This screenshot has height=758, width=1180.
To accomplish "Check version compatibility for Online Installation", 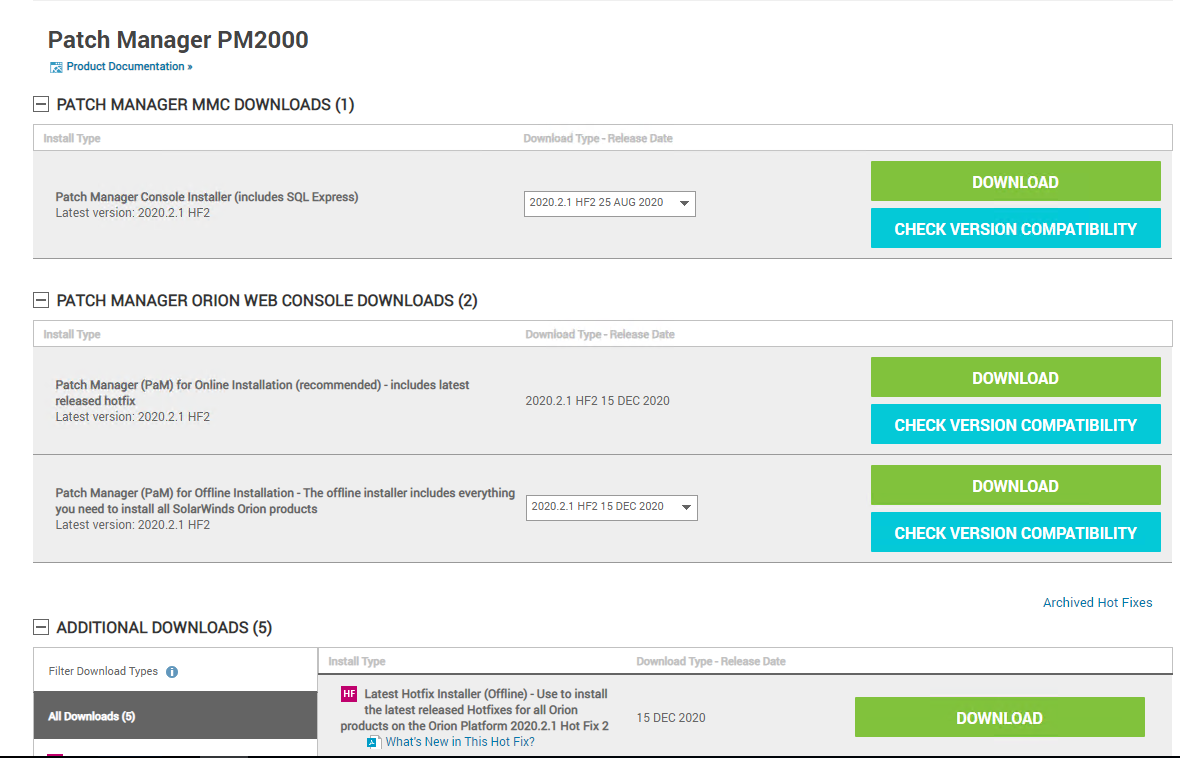I will 1015,425.
